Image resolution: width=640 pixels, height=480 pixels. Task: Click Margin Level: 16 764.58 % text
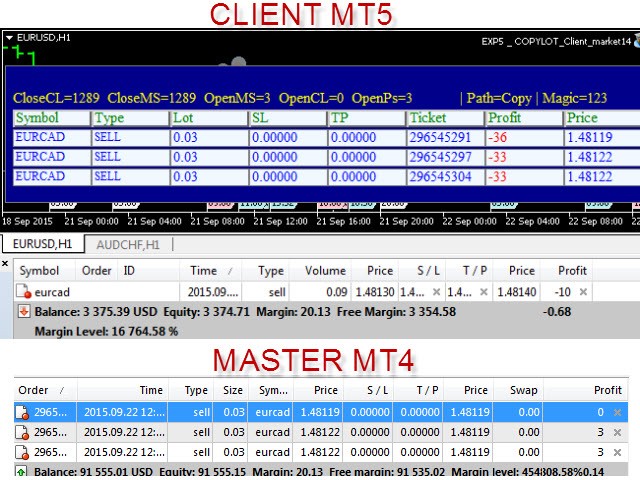[107, 331]
